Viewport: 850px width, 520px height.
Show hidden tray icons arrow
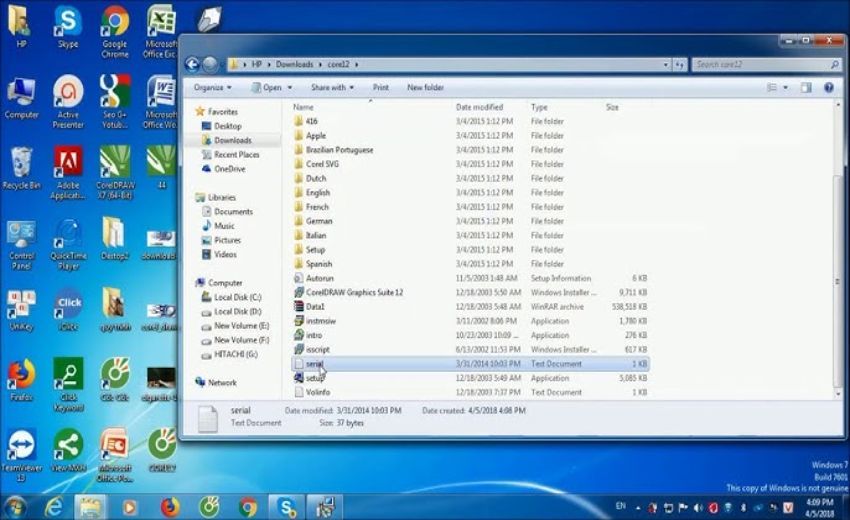click(639, 508)
